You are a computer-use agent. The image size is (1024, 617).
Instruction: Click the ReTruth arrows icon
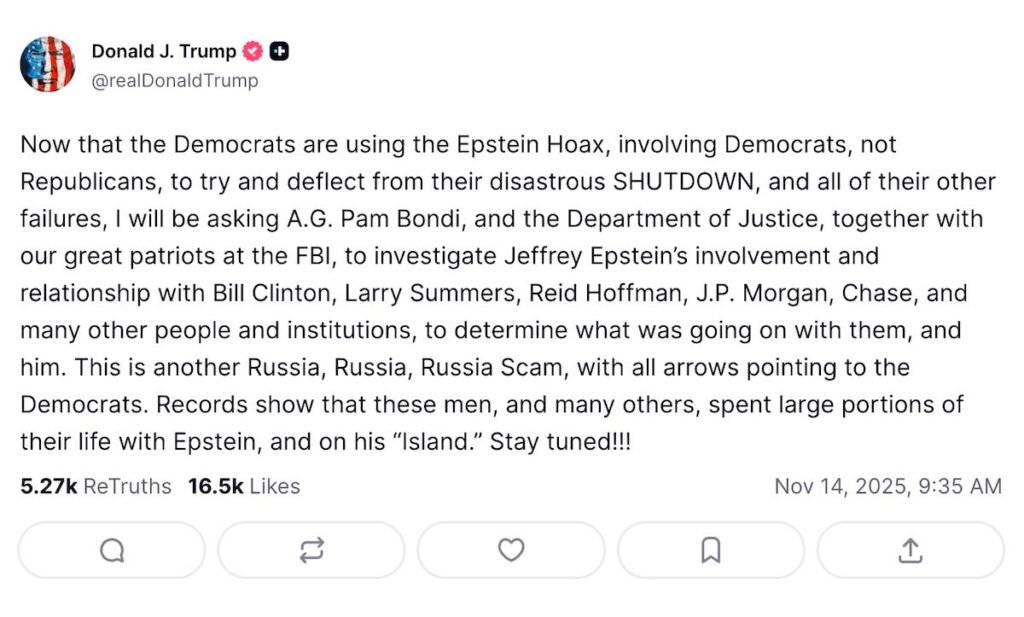click(x=311, y=549)
